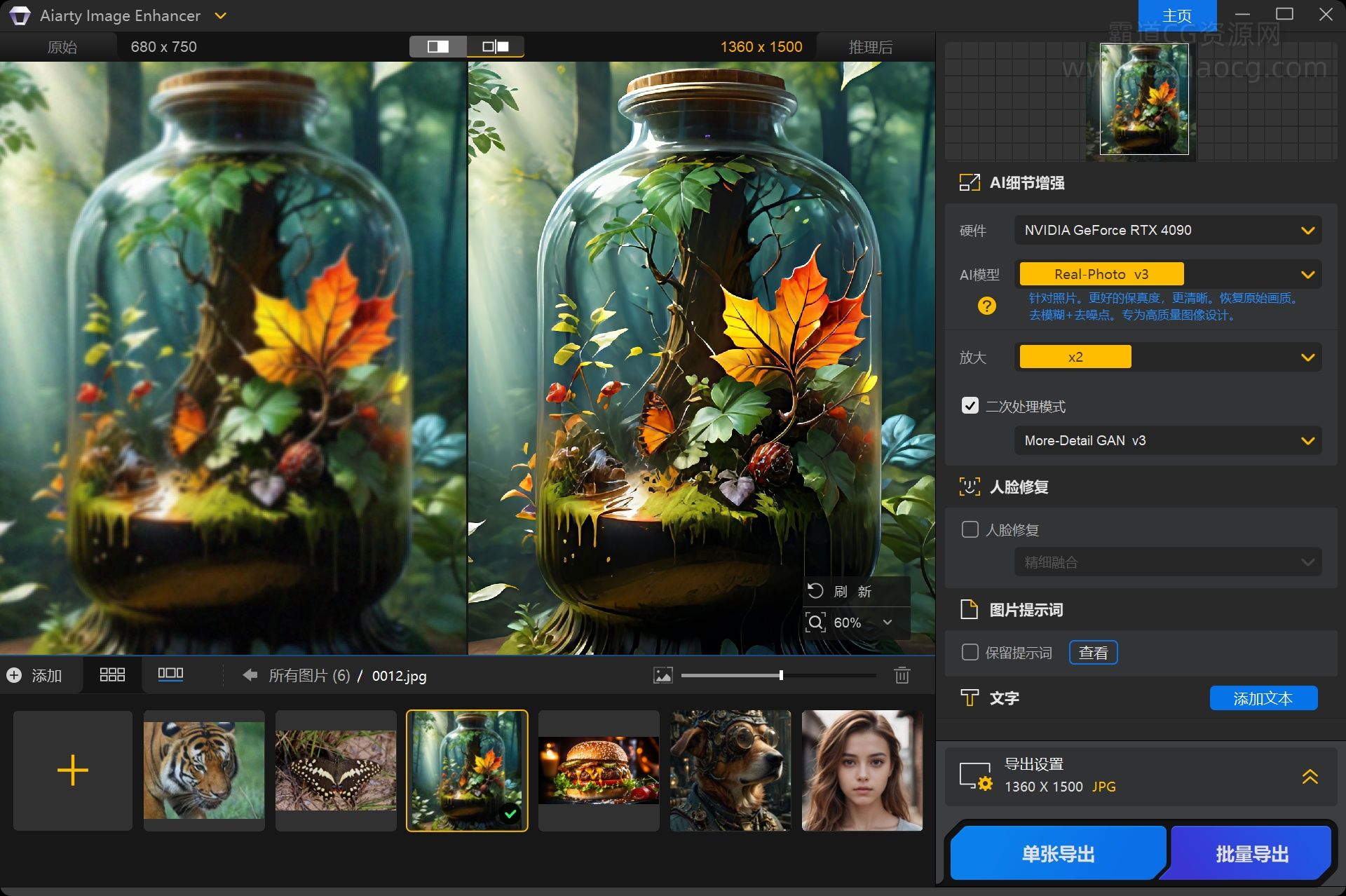Switch to filmstrip thumbnail view
This screenshot has width=1346, height=896.
(170, 674)
